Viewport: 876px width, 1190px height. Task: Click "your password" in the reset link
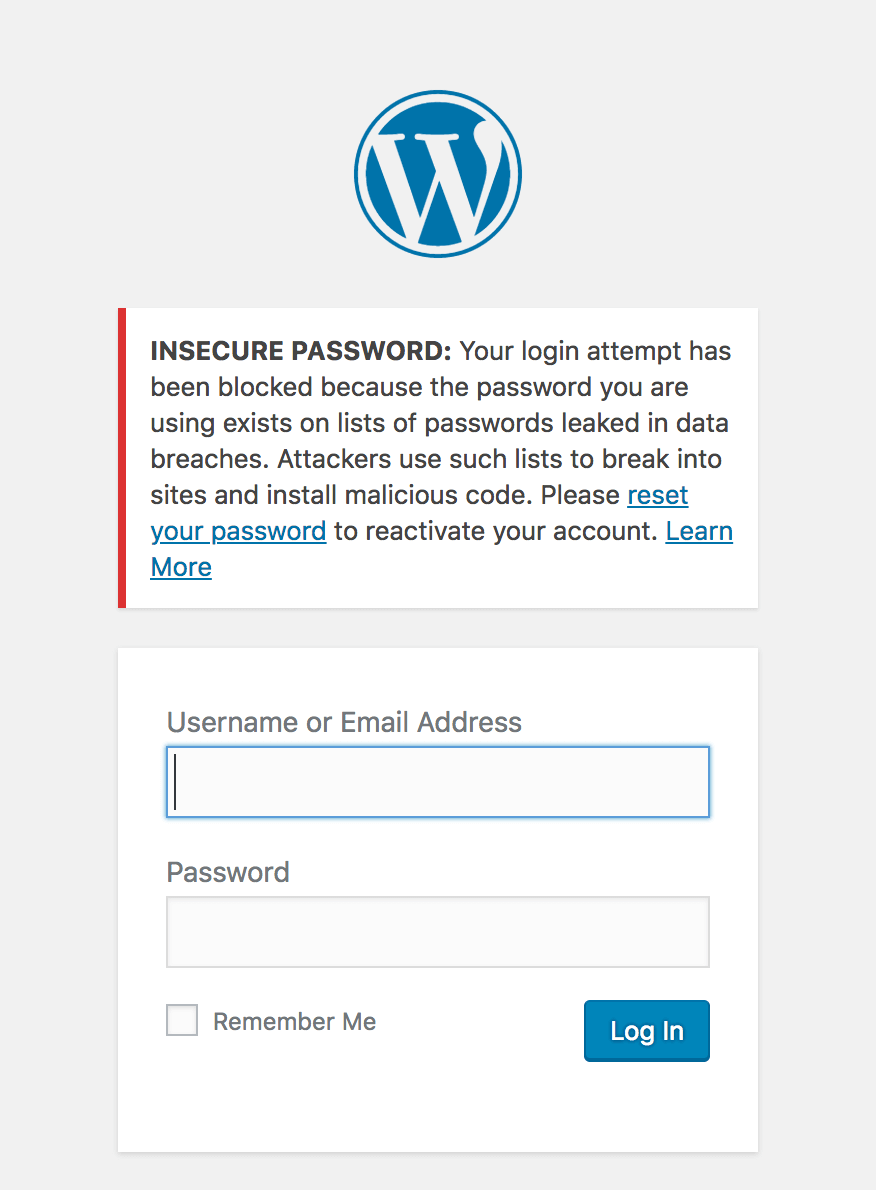[238, 531]
